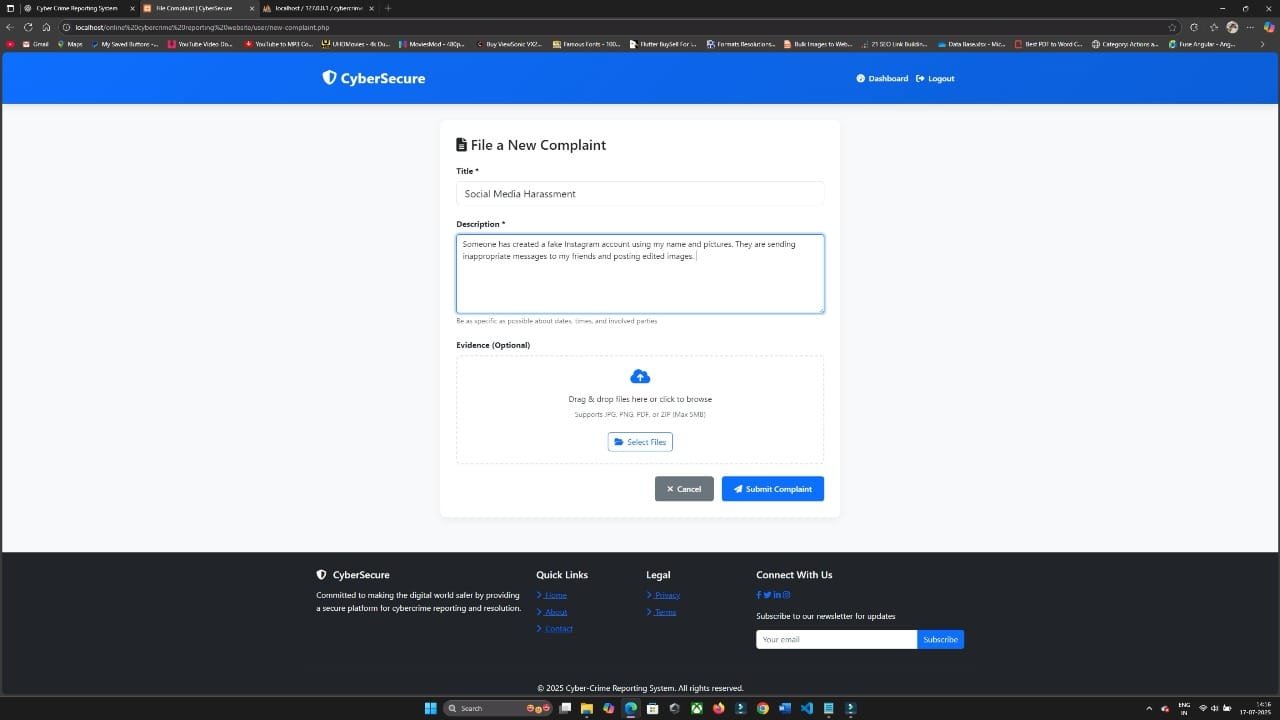Click the Select Files button

pyautogui.click(x=640, y=442)
